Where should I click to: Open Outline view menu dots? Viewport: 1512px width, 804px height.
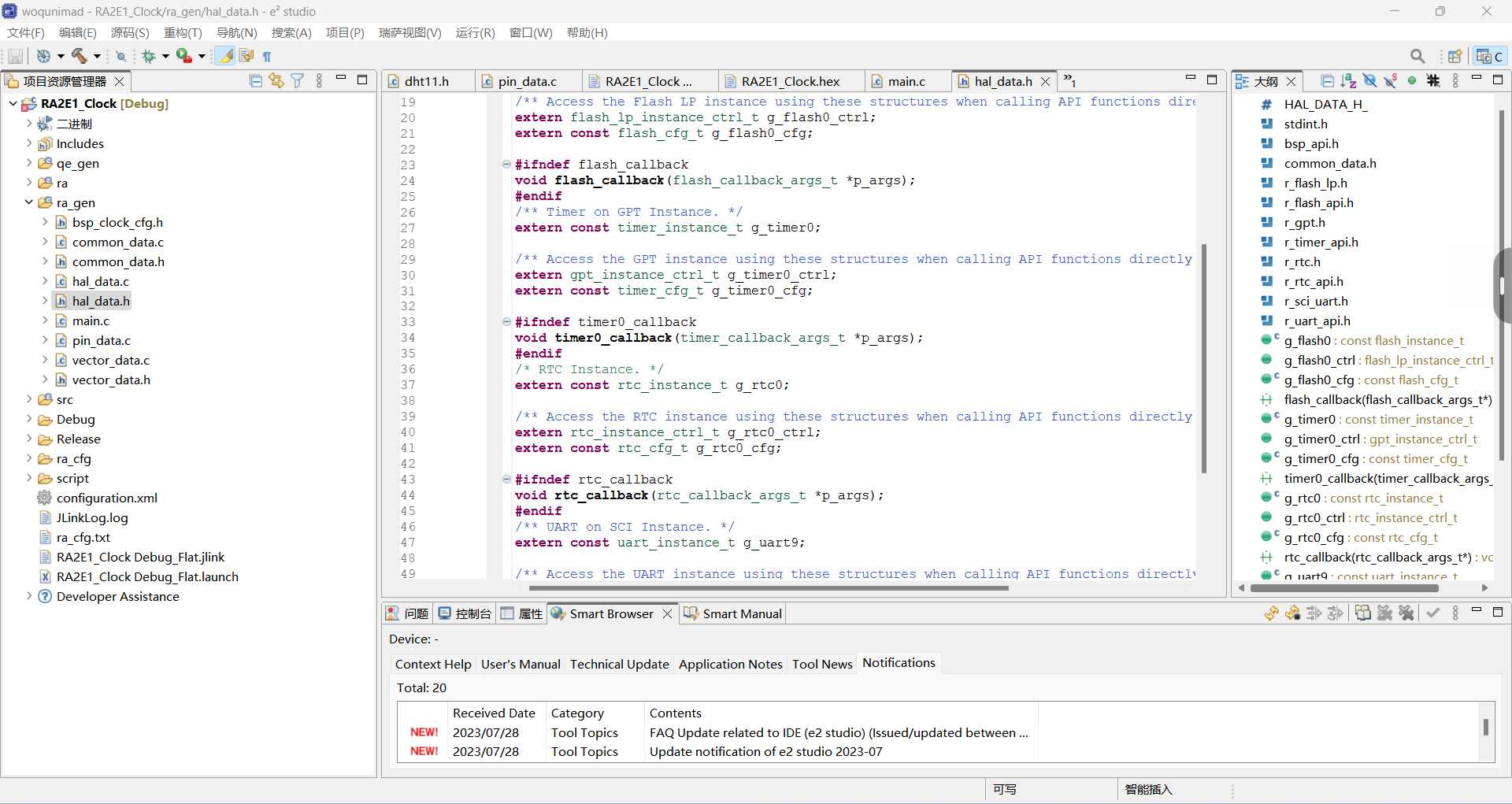1455,80
